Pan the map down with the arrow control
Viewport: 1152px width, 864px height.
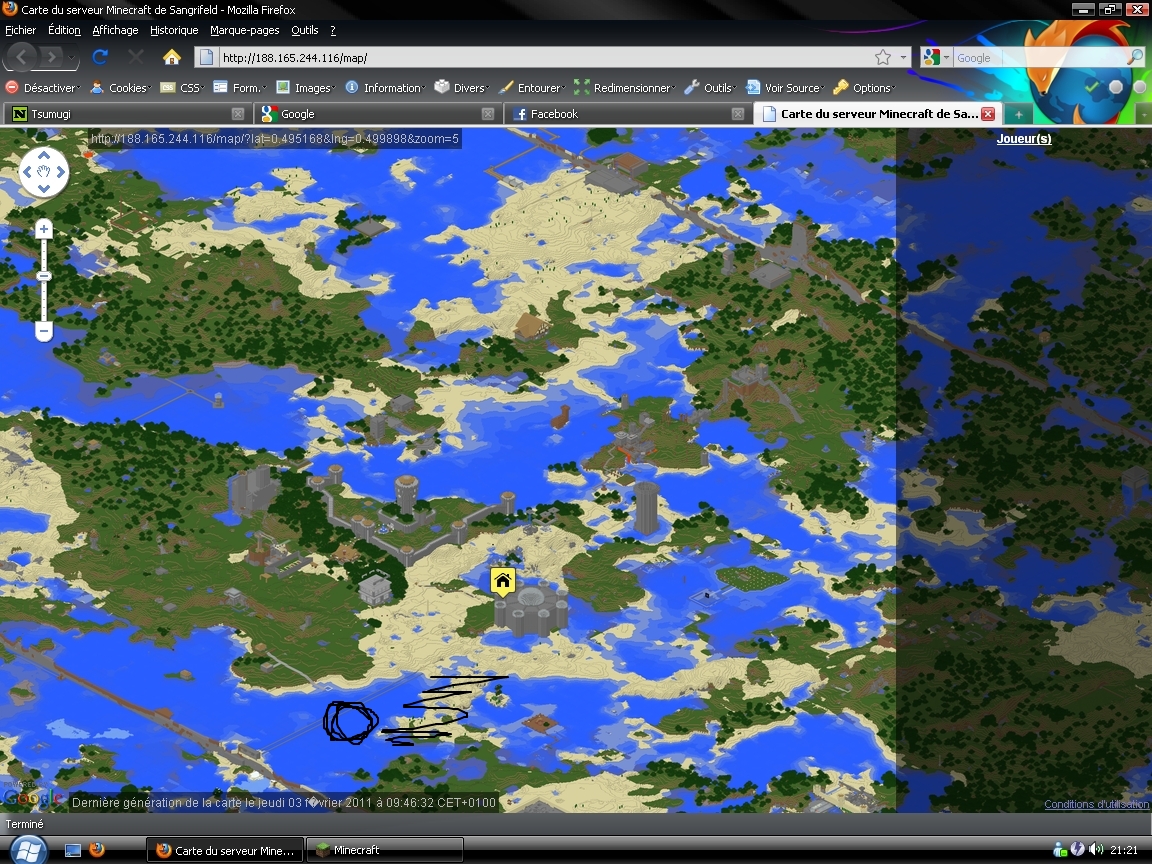(x=43, y=189)
